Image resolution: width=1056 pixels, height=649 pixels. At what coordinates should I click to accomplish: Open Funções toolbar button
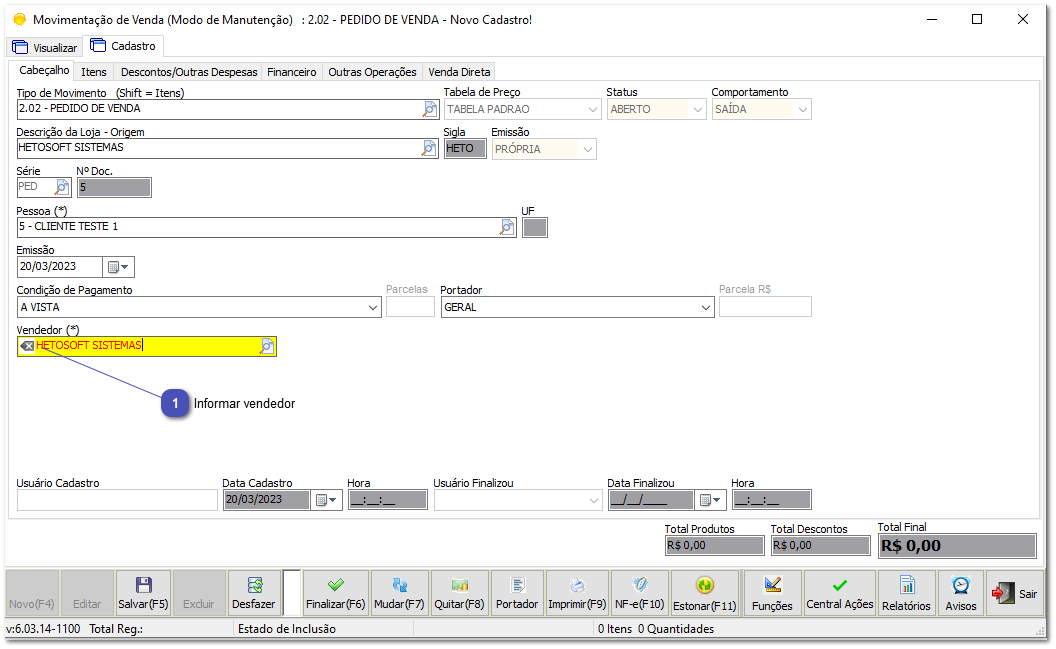tap(772, 593)
